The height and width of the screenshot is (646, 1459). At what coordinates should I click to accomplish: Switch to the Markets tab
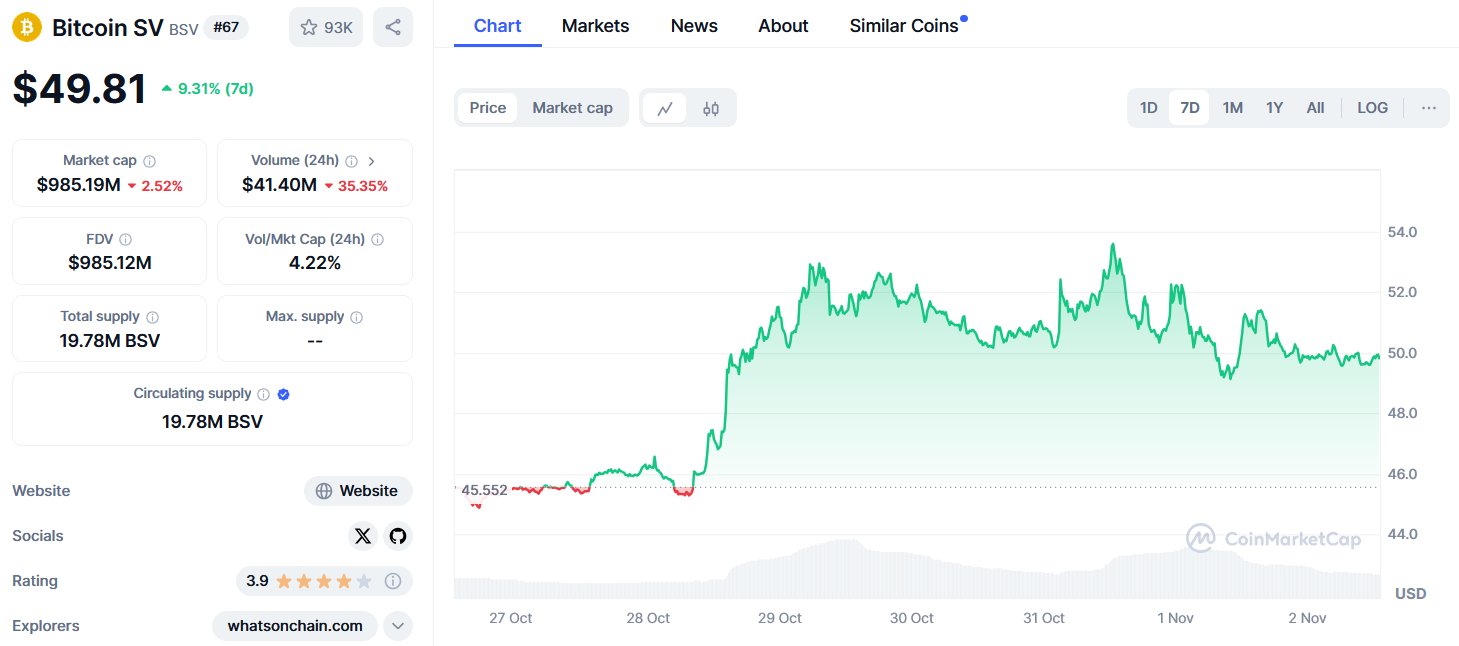pos(596,26)
